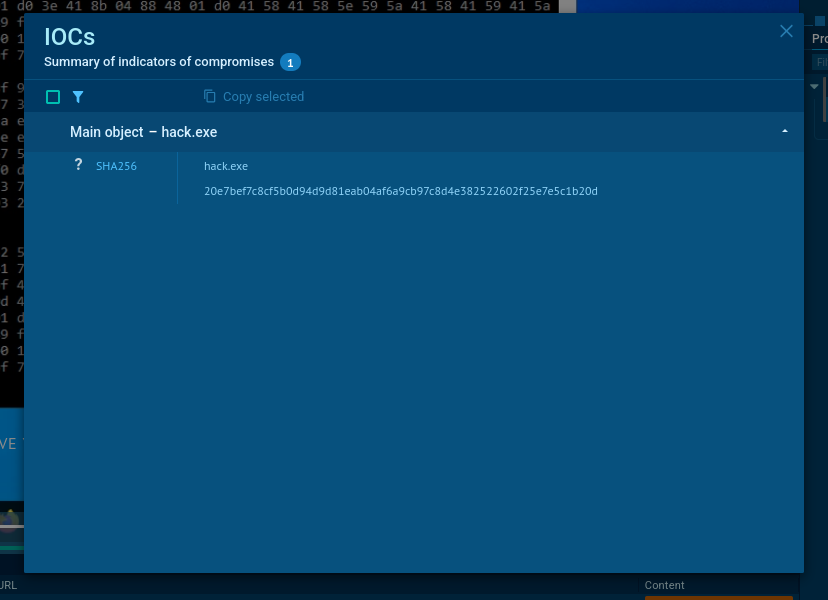Click the IOCs dialog title
The width and height of the screenshot is (828, 600).
70,37
